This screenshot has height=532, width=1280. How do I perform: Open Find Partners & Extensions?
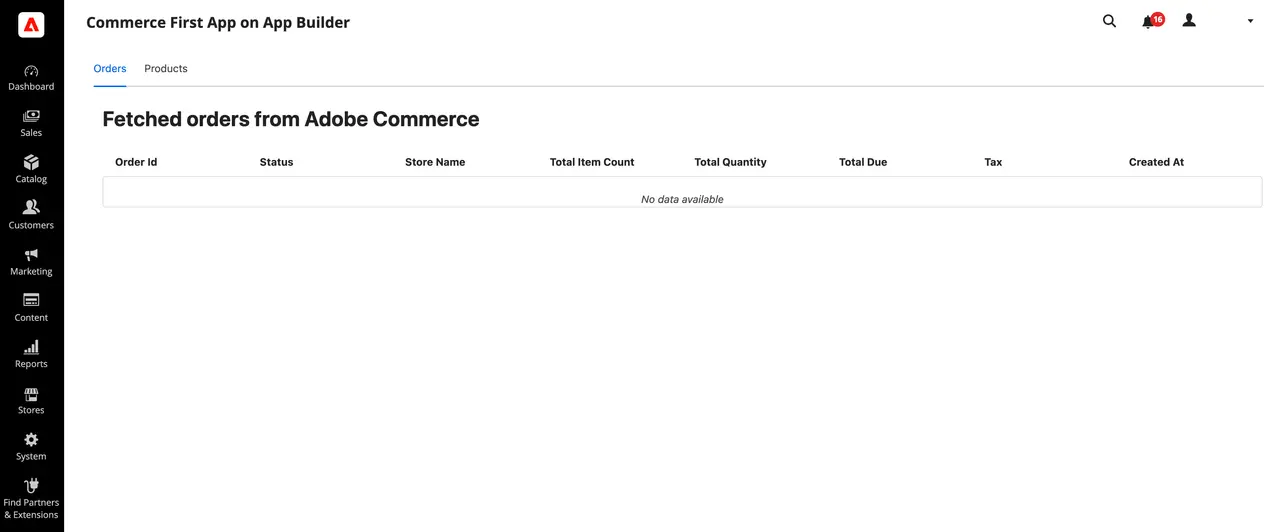31,499
